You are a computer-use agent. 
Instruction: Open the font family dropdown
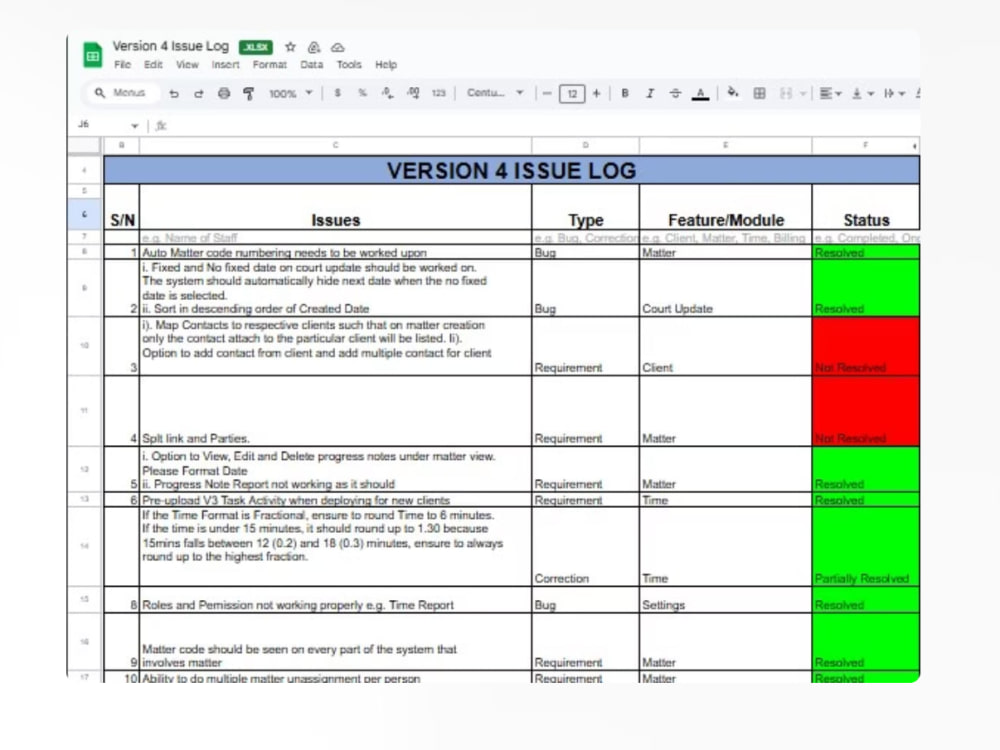(495, 93)
